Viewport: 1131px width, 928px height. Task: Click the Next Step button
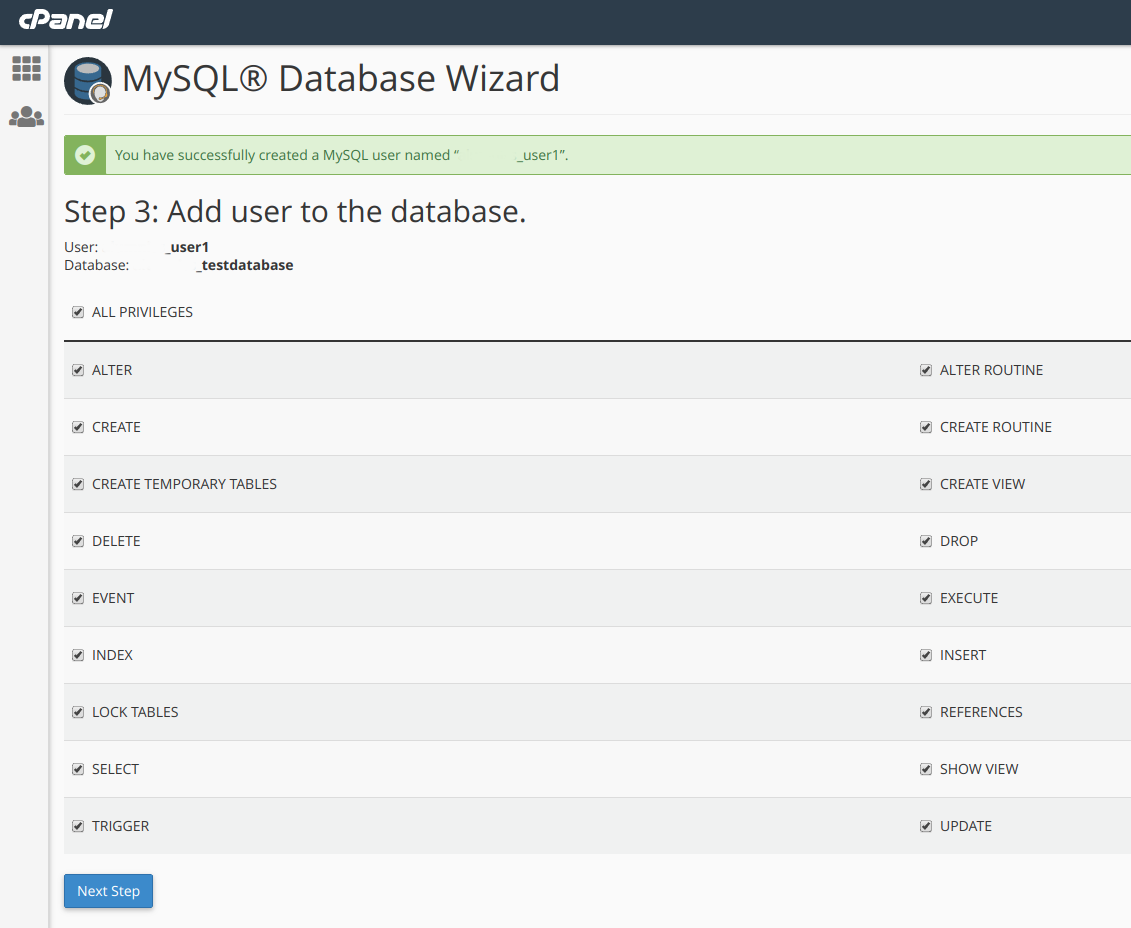[x=108, y=891]
